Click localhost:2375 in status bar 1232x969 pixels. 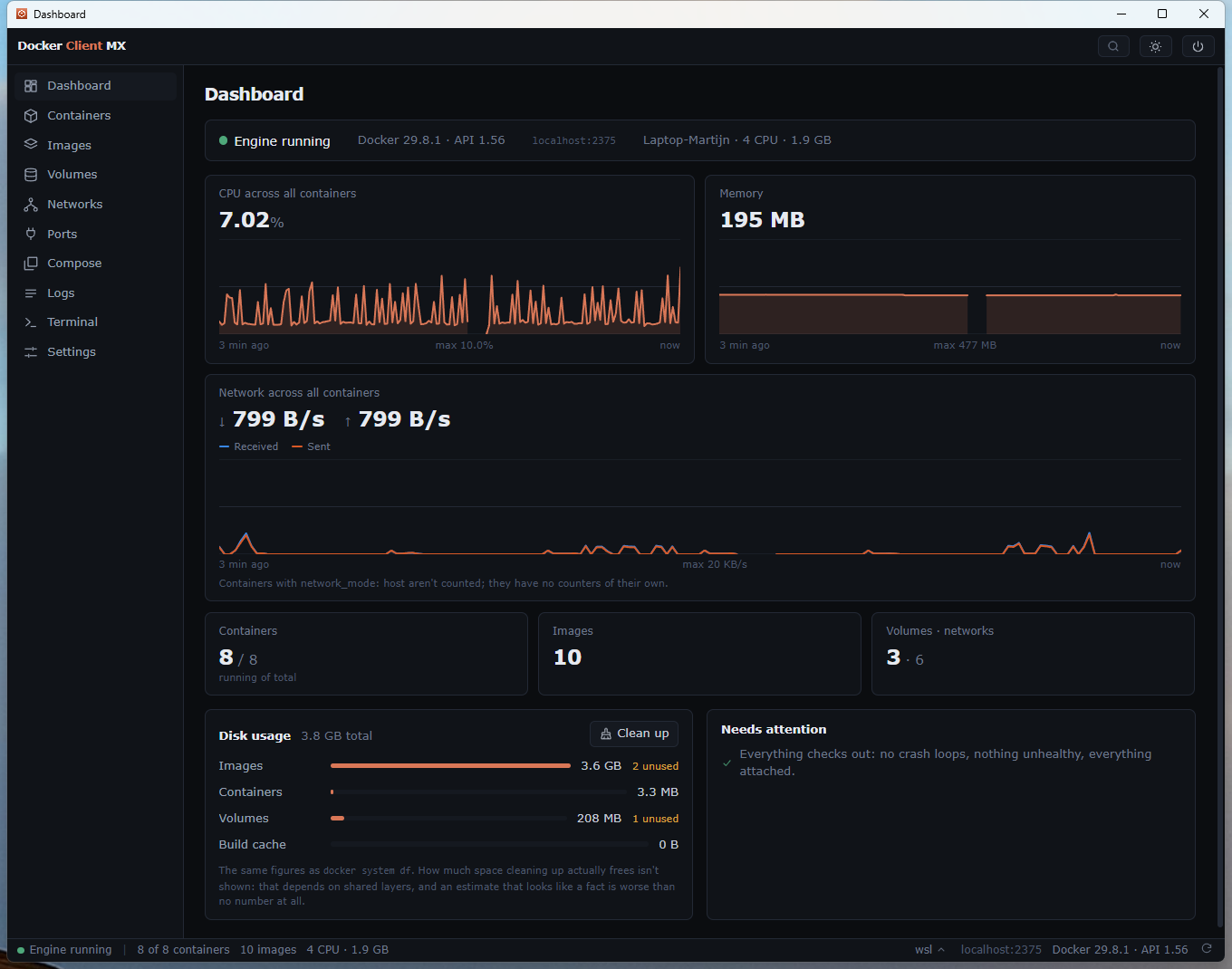[1001, 949]
